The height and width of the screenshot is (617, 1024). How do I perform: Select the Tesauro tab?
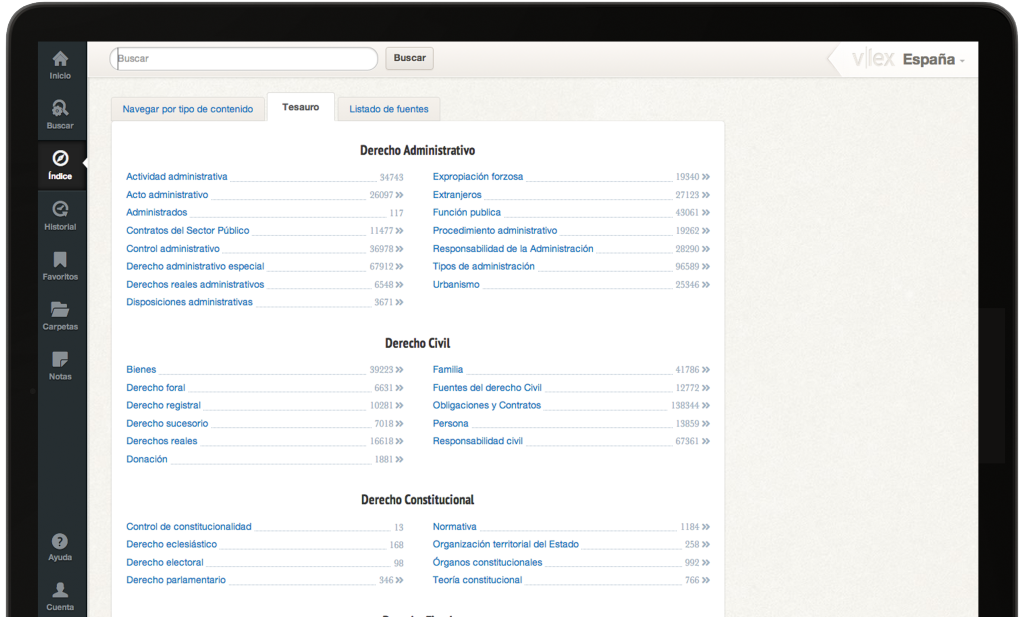coord(301,108)
